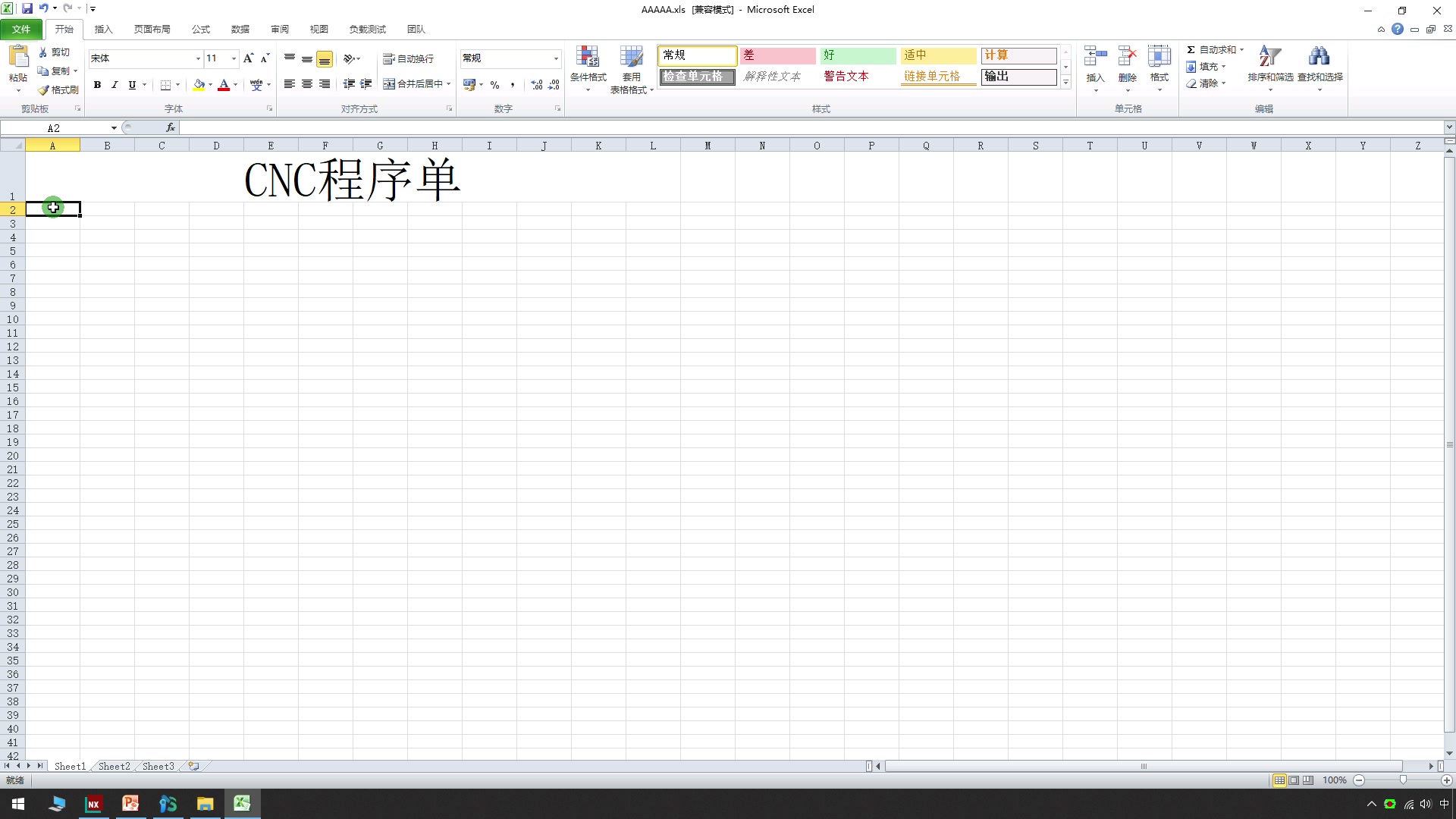
Task: Select the 检查单元格 cell style
Action: click(697, 77)
